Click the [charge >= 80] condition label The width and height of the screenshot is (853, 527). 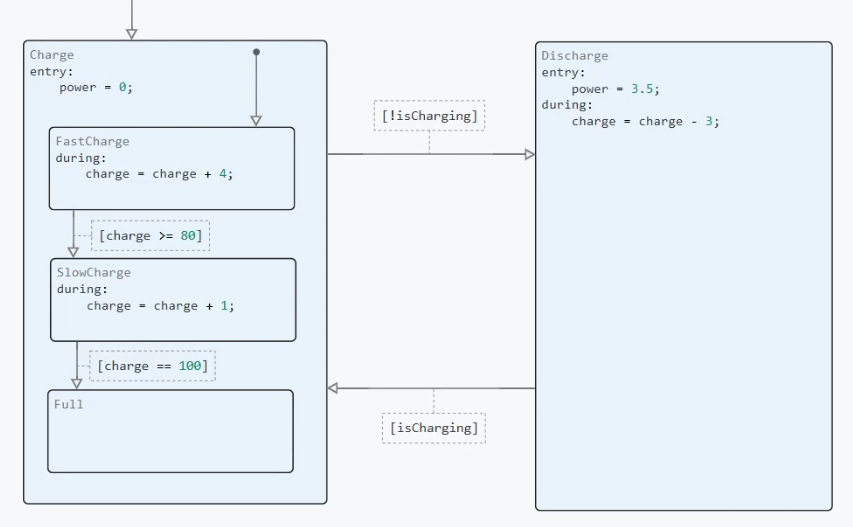click(150, 235)
